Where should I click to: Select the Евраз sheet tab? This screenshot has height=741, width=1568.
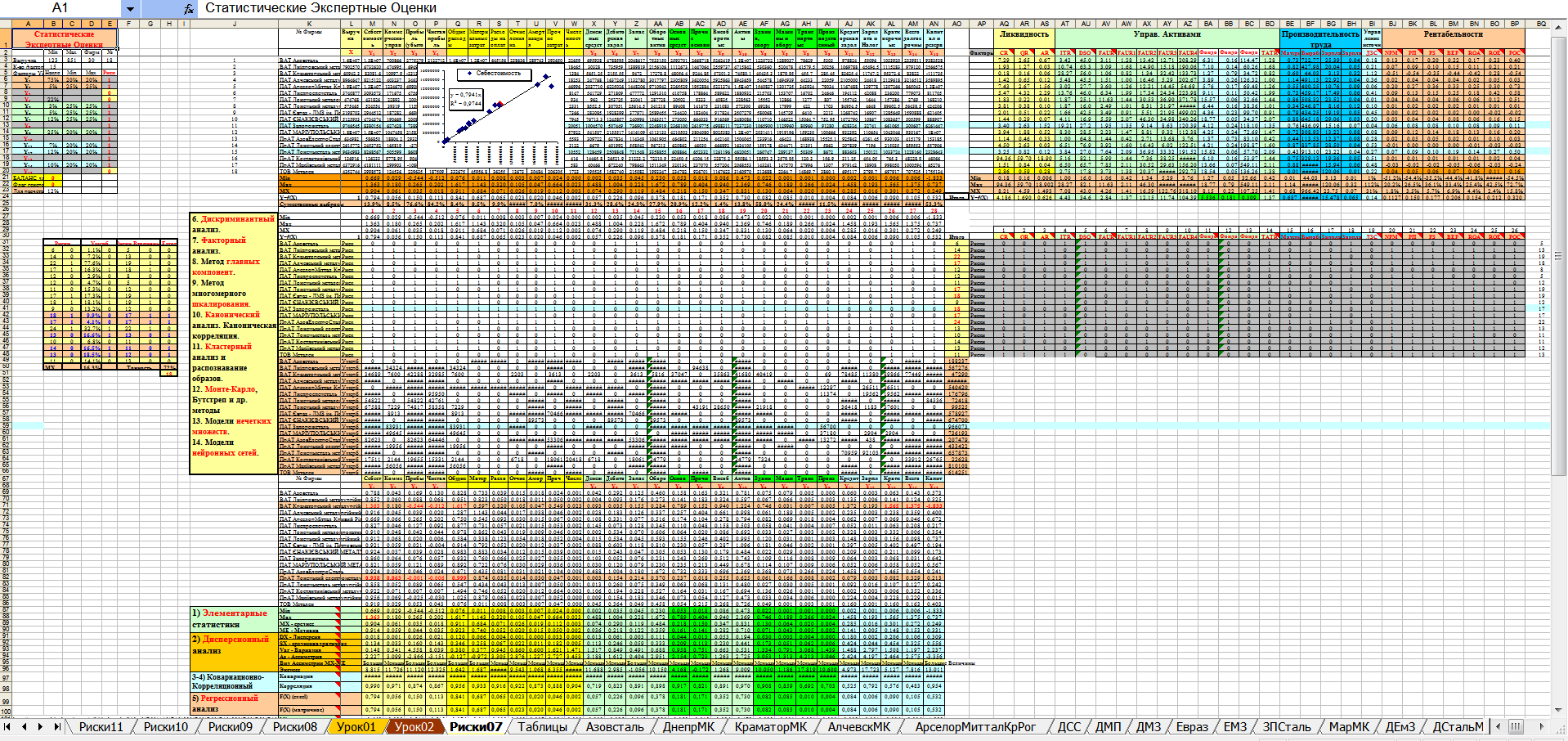[x=1192, y=726]
